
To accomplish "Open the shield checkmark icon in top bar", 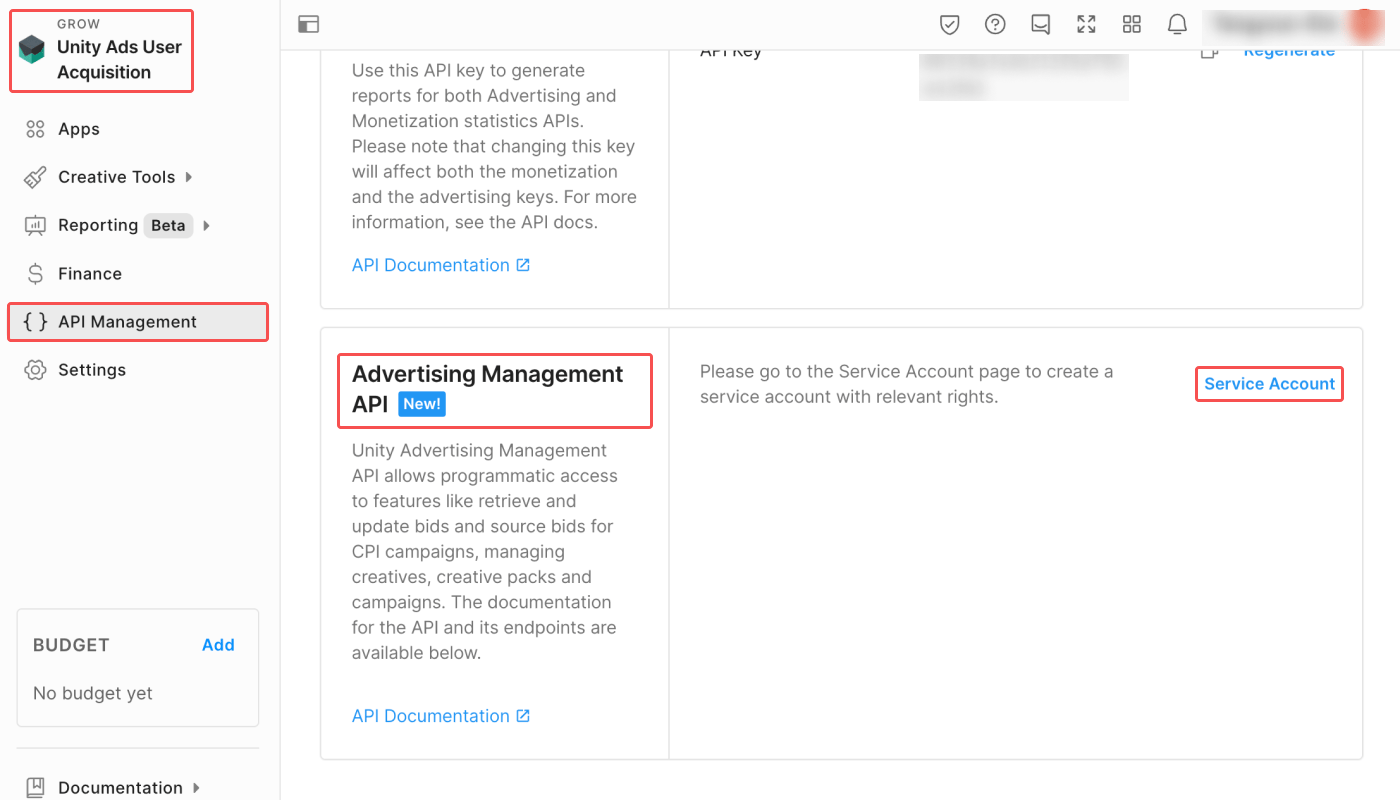I will click(x=950, y=25).
